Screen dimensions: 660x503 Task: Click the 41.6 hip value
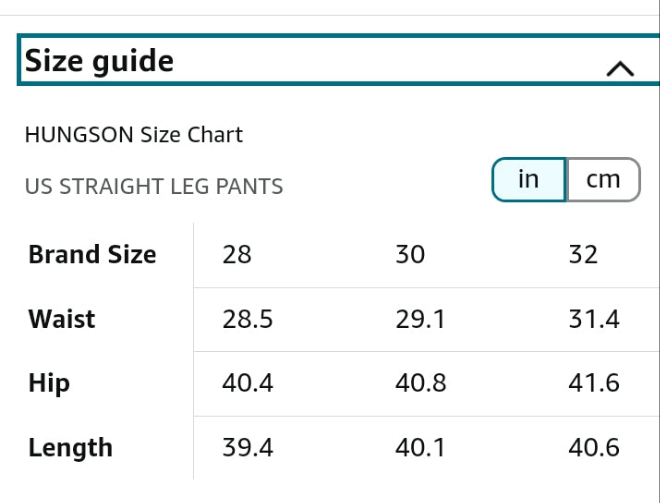click(594, 384)
